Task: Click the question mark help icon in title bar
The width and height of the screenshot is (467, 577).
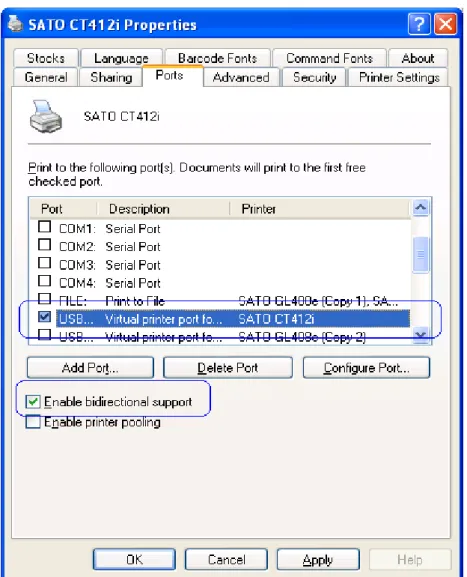Action: click(419, 24)
